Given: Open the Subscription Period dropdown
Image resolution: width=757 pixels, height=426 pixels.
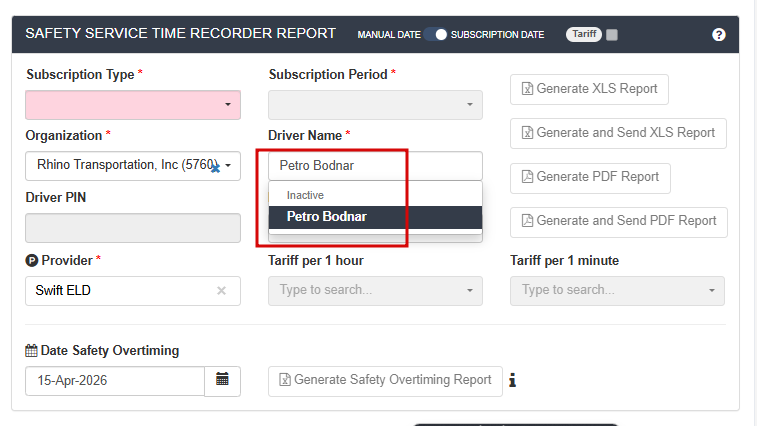Looking at the screenshot, I should [x=469, y=105].
